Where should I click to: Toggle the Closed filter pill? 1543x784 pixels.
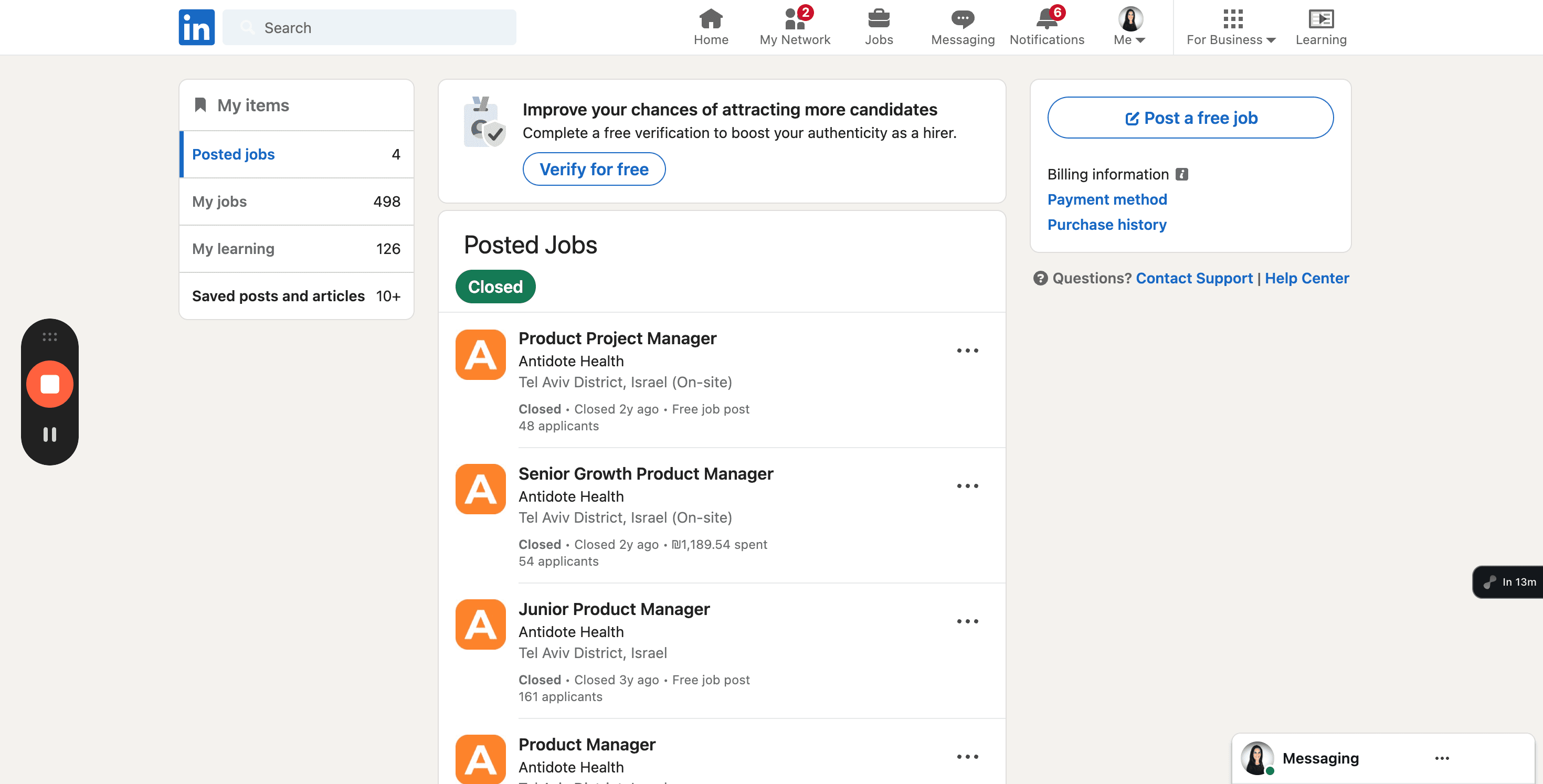(x=495, y=287)
